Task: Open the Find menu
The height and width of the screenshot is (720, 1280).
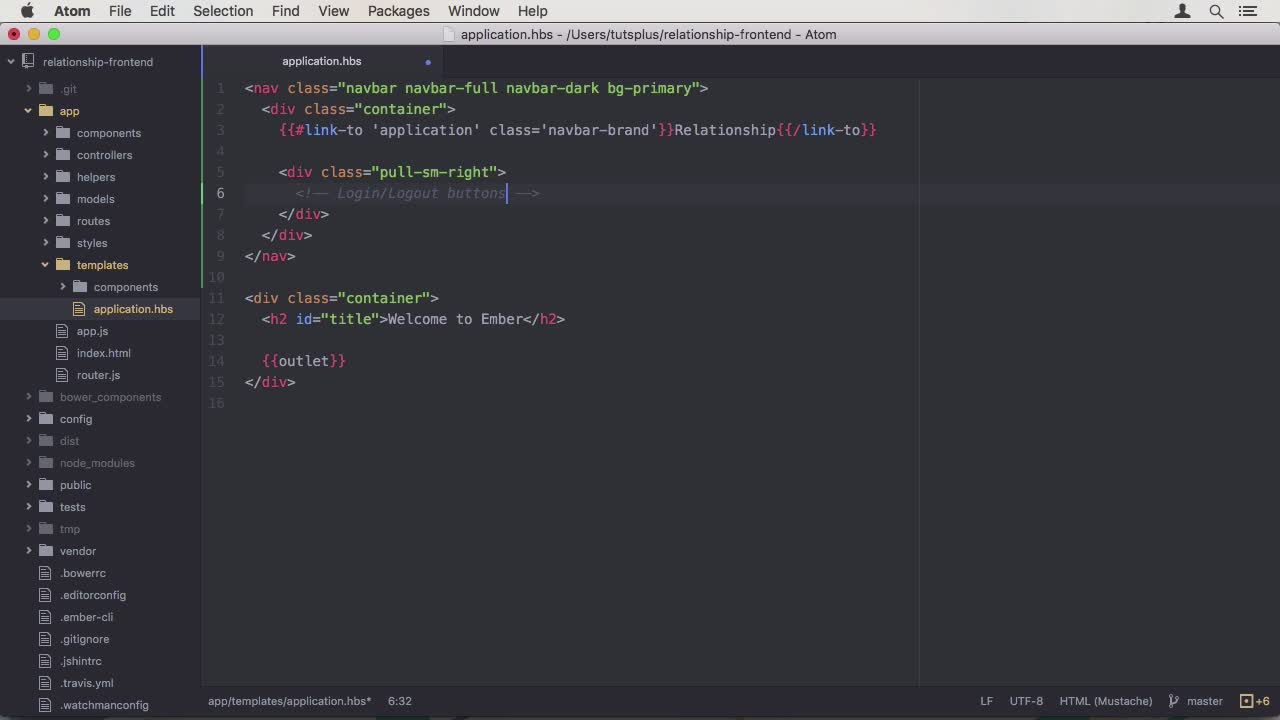Action: (286, 11)
